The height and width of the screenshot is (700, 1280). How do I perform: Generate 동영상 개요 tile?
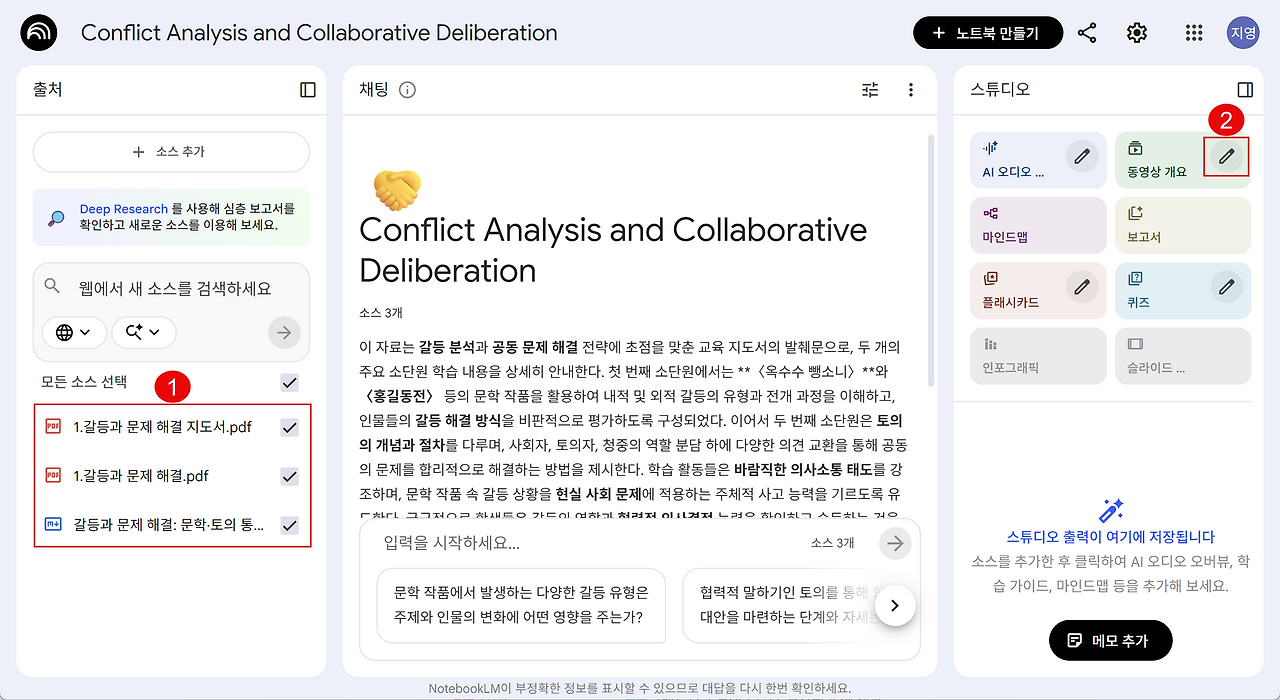tap(1183, 160)
